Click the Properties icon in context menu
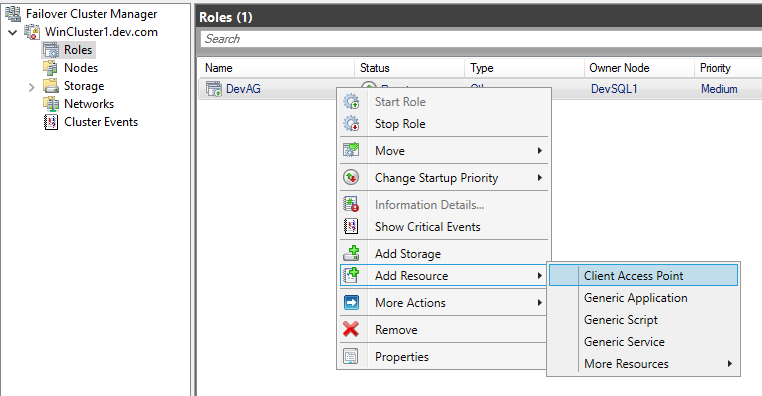The height and width of the screenshot is (396, 762). click(351, 356)
